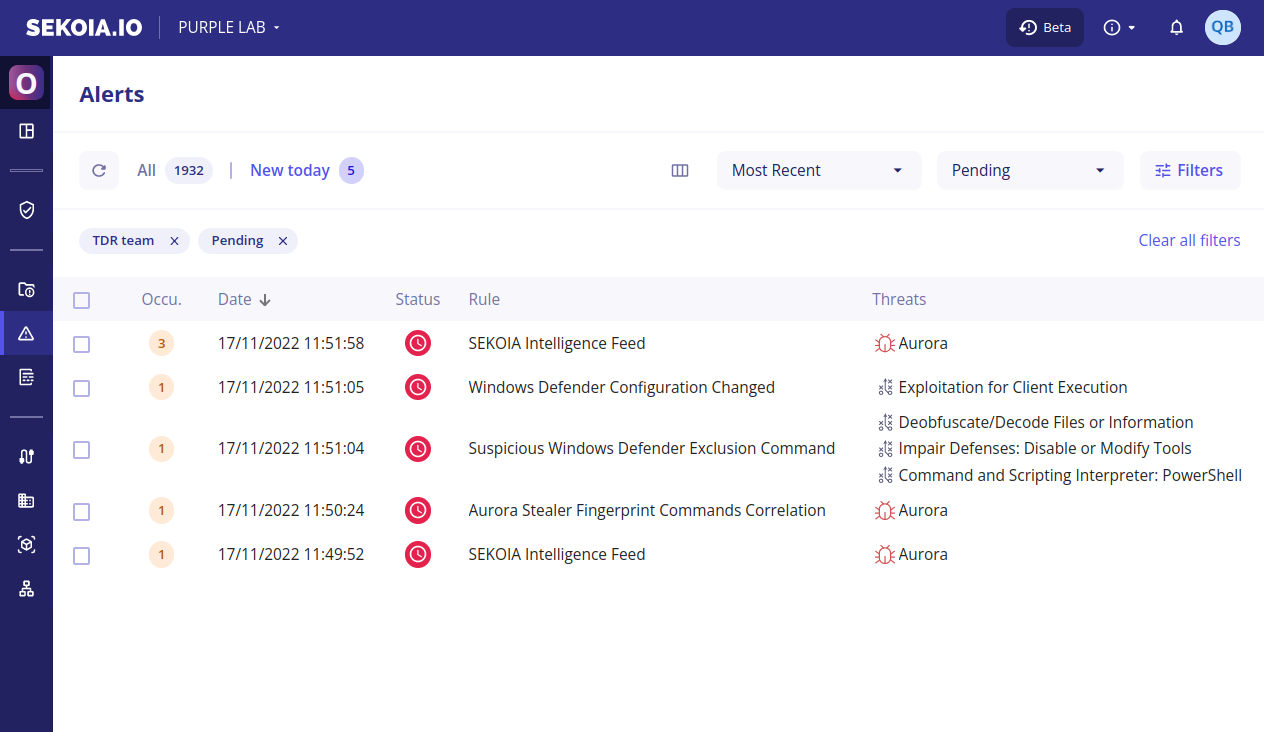Open the Pending status dropdown
Viewport: 1264px width, 732px height.
tap(1030, 170)
